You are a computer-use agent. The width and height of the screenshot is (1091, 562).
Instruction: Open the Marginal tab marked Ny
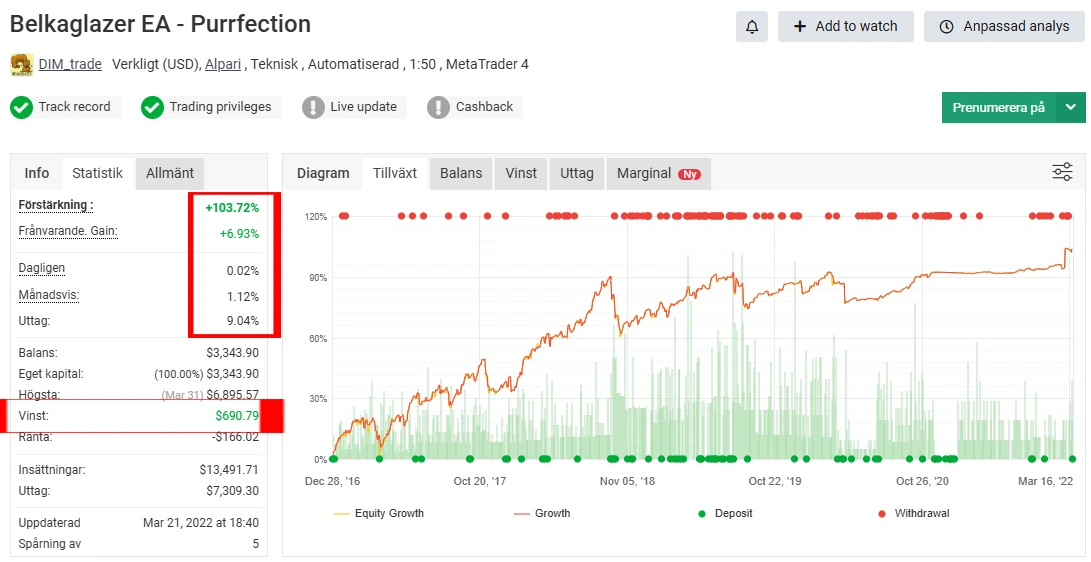[657, 173]
